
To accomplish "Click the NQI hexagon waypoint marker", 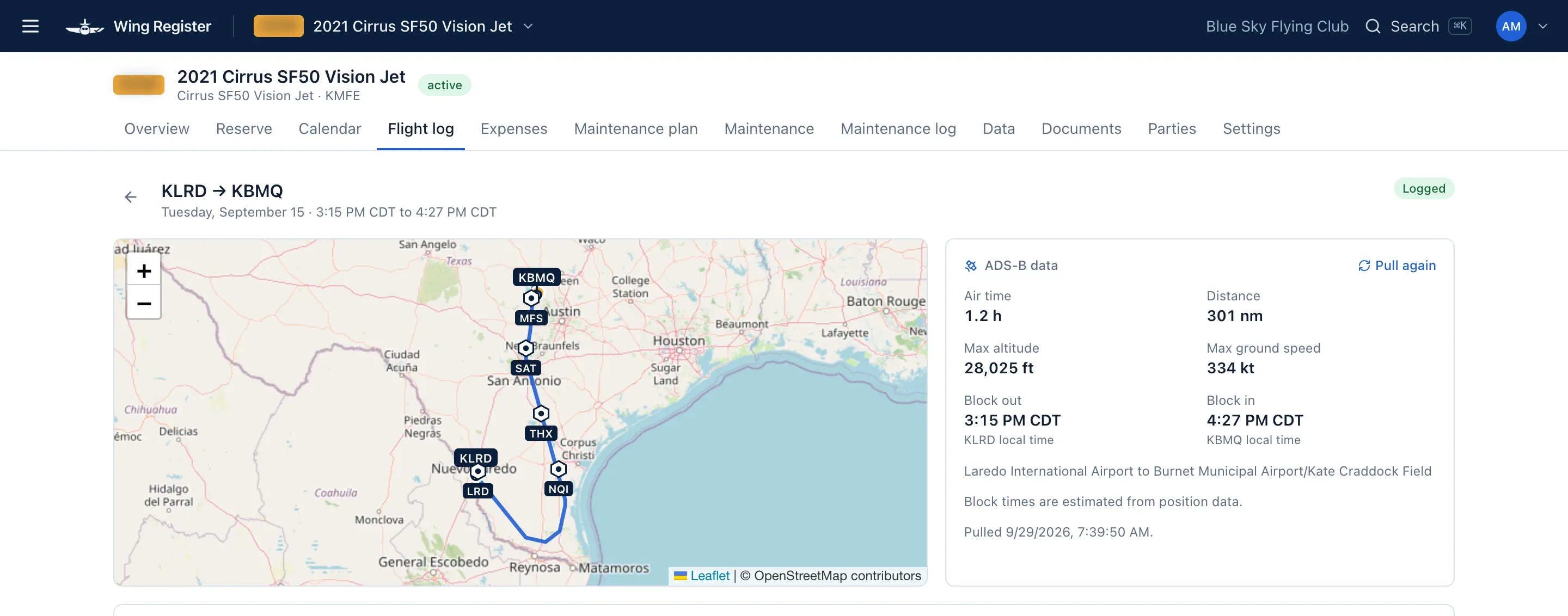I will (558, 469).
